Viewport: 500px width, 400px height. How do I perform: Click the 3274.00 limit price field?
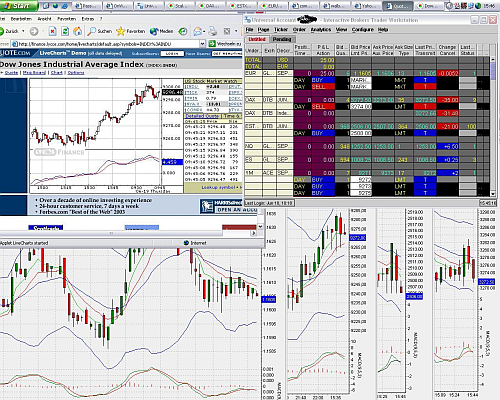pos(361,107)
